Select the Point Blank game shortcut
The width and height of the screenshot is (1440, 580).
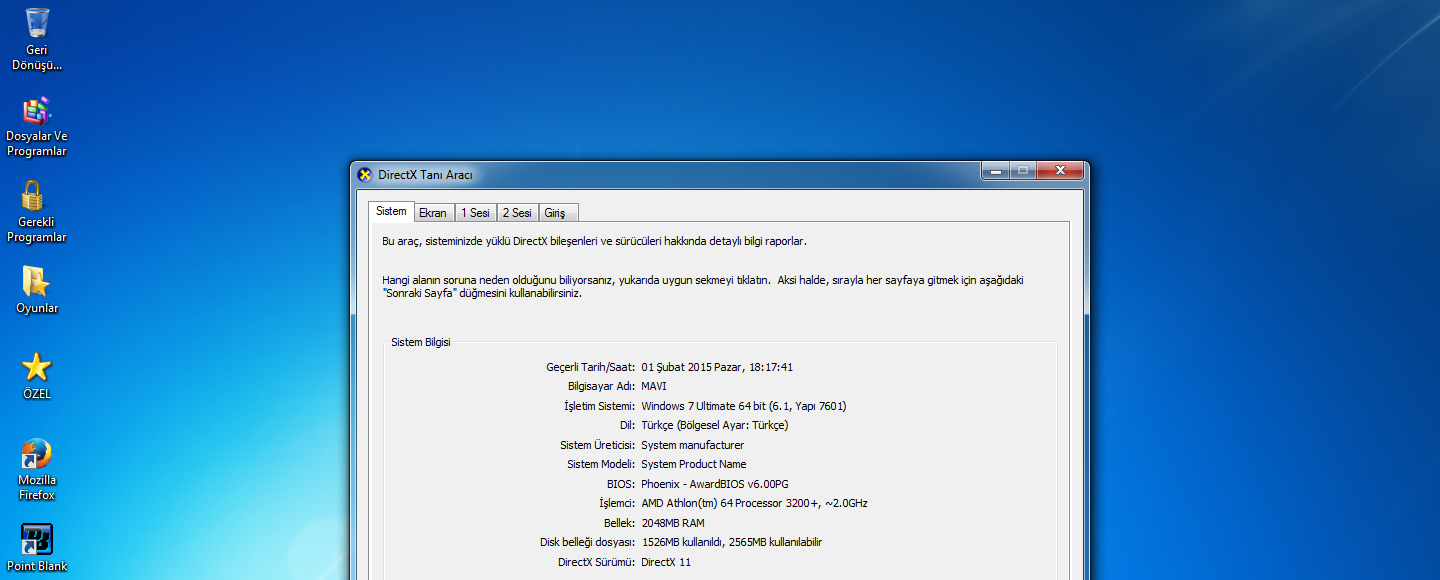tap(37, 540)
